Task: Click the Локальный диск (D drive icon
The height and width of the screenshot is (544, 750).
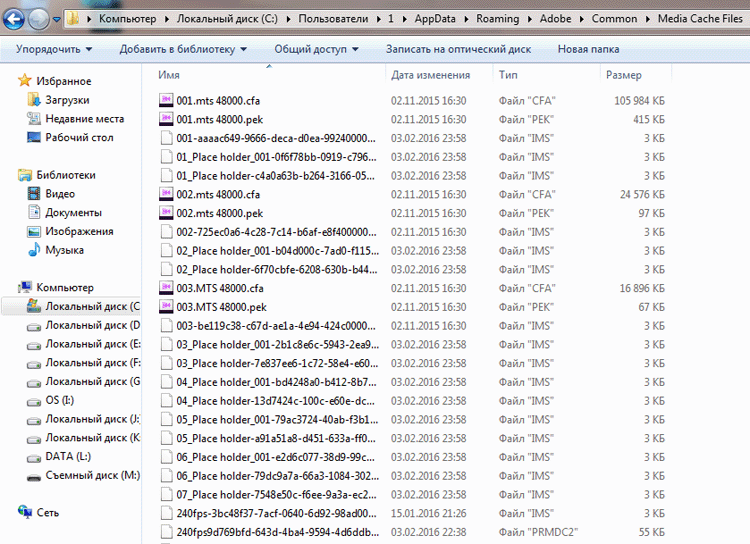Action: (x=34, y=327)
